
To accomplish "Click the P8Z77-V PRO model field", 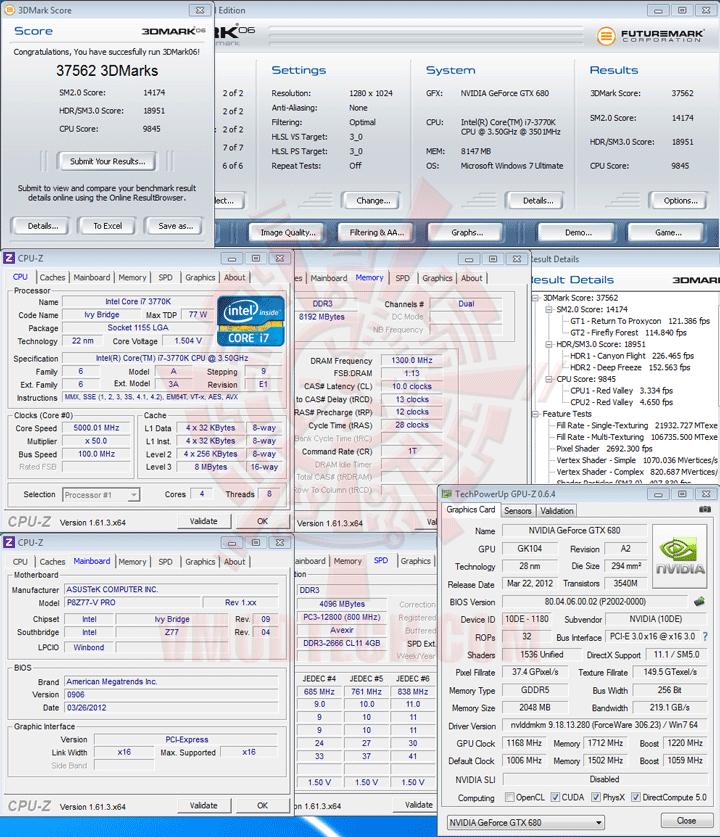I will (132, 603).
